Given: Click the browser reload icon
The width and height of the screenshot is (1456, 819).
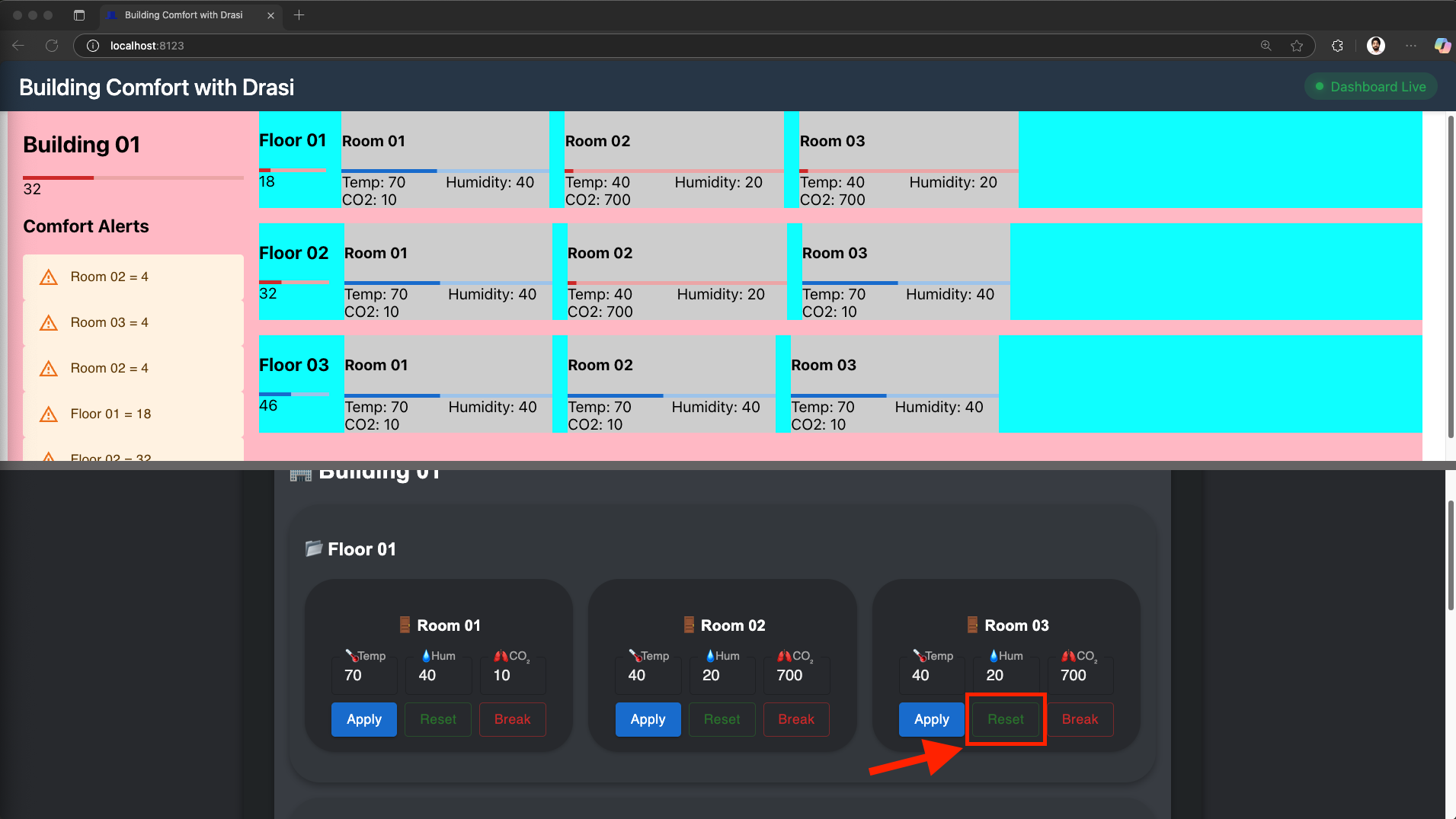Looking at the screenshot, I should tap(52, 46).
